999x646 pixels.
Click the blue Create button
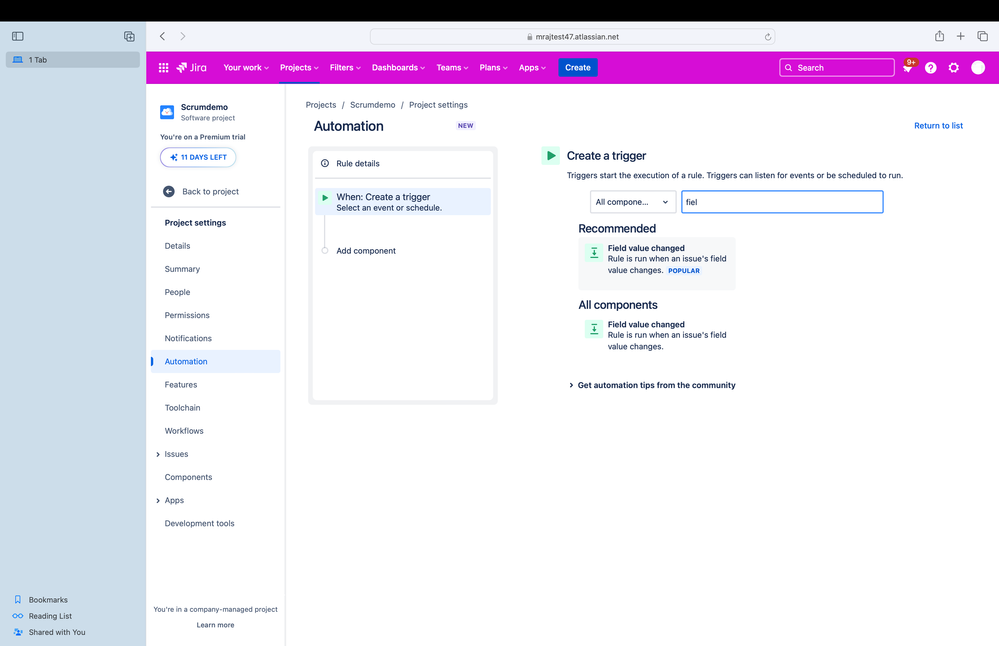[578, 68]
